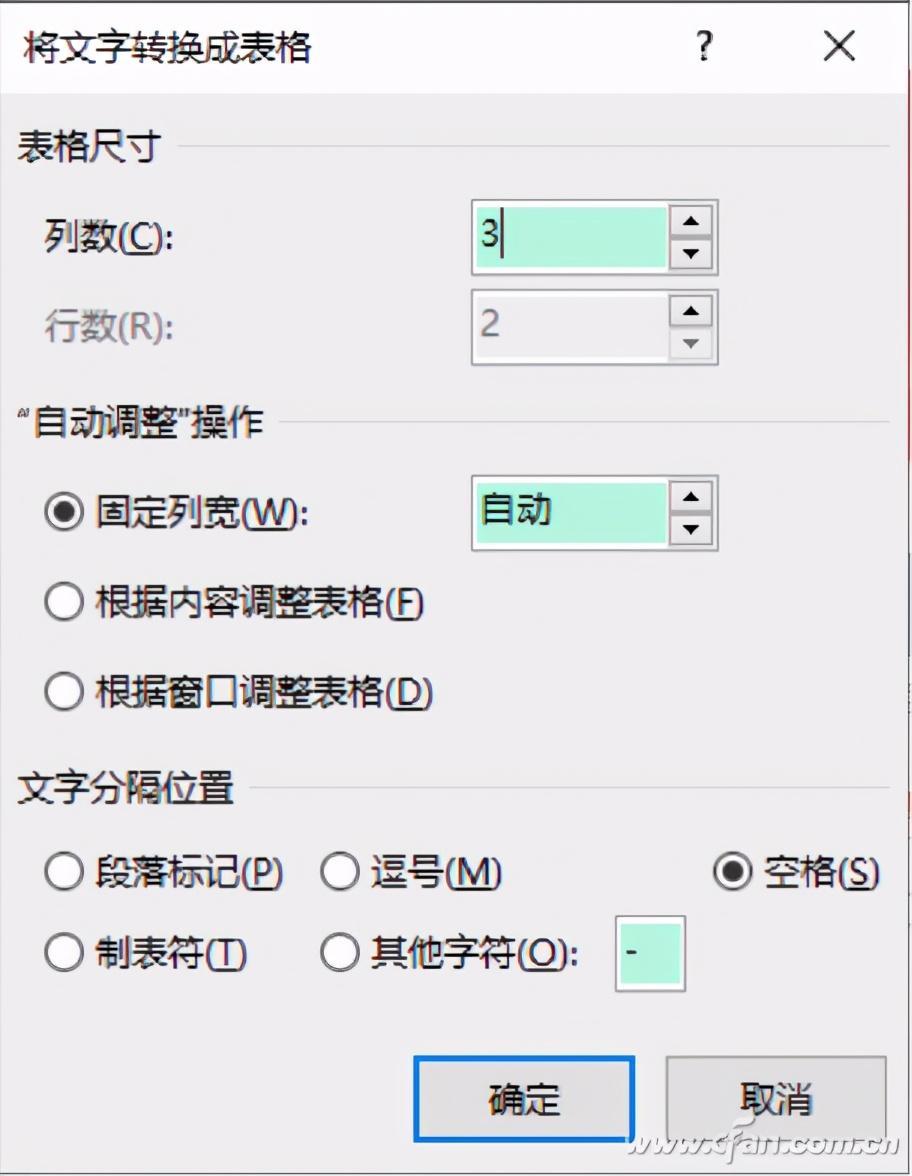Close the convert text to table dialog
This screenshot has width=912, height=1176.
tap(838, 46)
